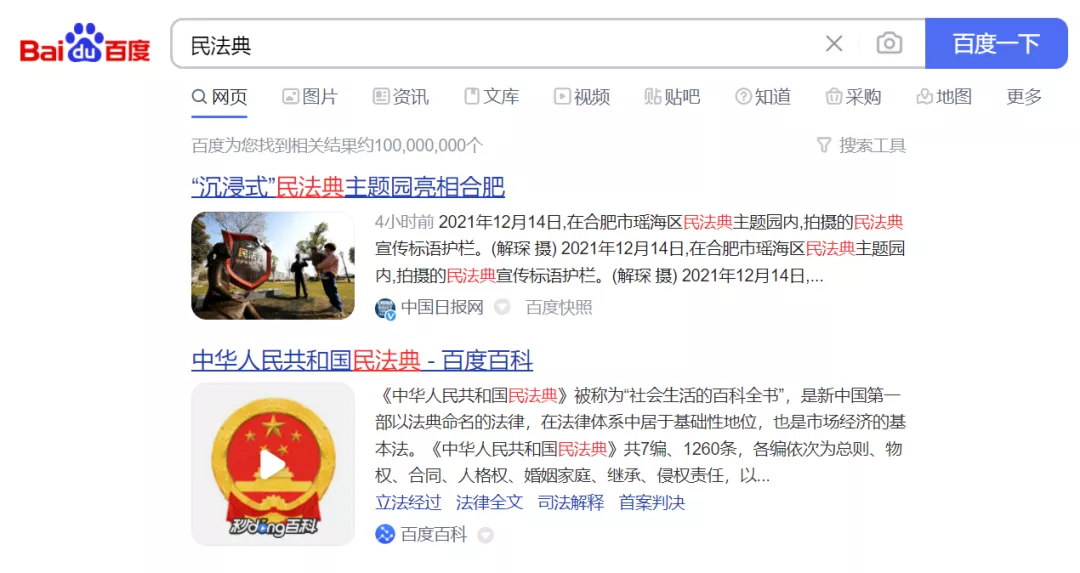
Task: Click the 法律全文 sublink
Action: click(489, 502)
